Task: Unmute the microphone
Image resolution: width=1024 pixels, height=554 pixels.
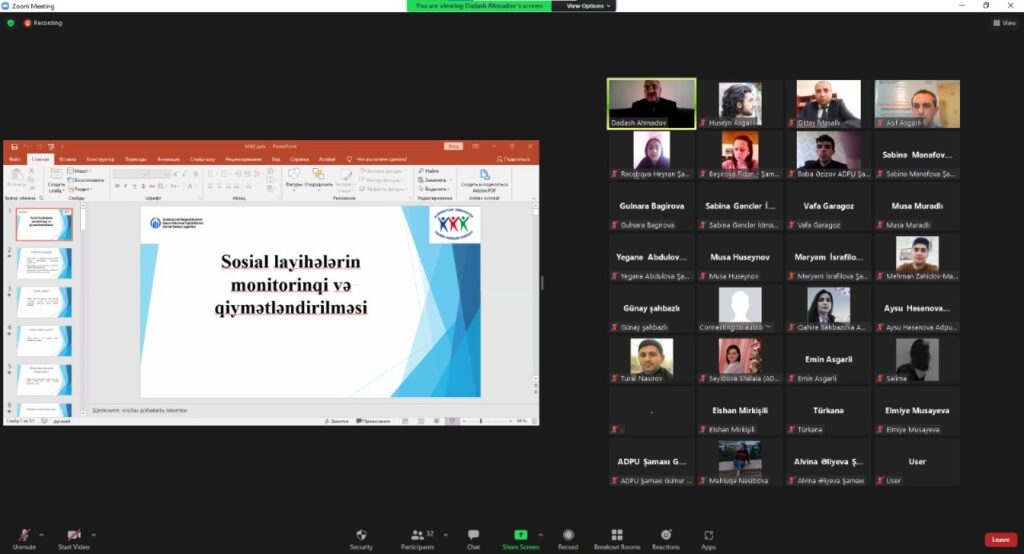Action: tap(24, 538)
